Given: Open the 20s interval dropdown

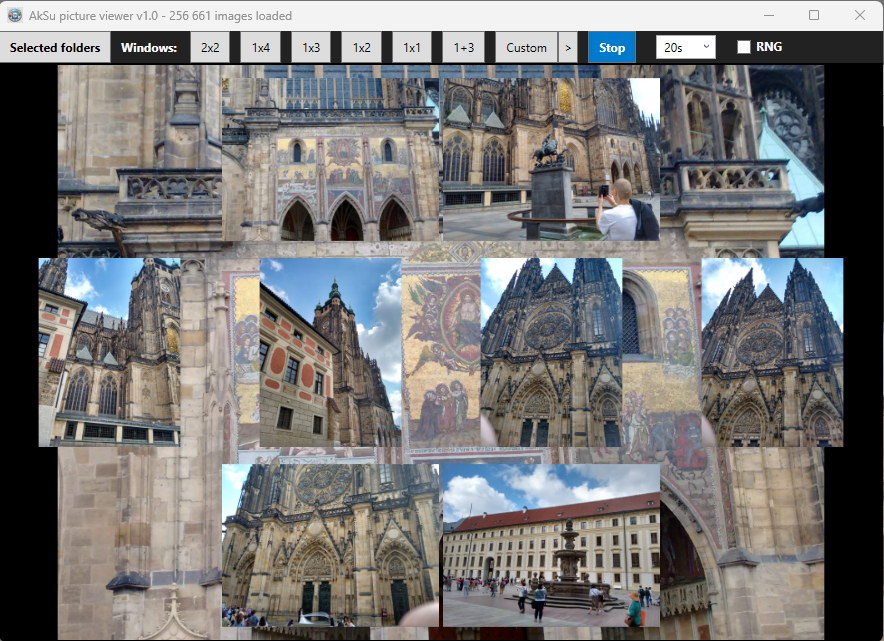Looking at the screenshot, I should [x=686, y=47].
